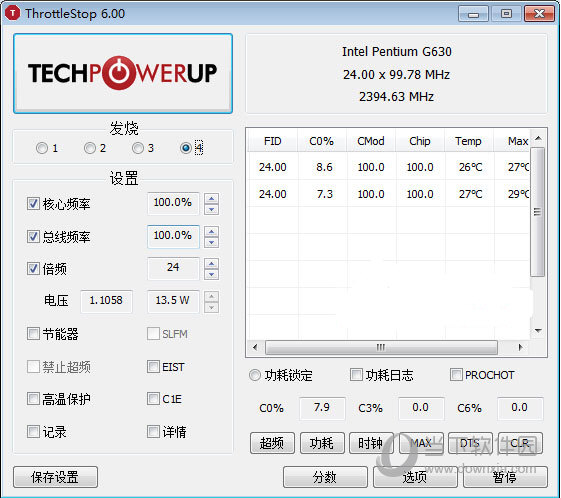Click the 倍频 value field showing 24
561x498 pixels.
point(173,268)
